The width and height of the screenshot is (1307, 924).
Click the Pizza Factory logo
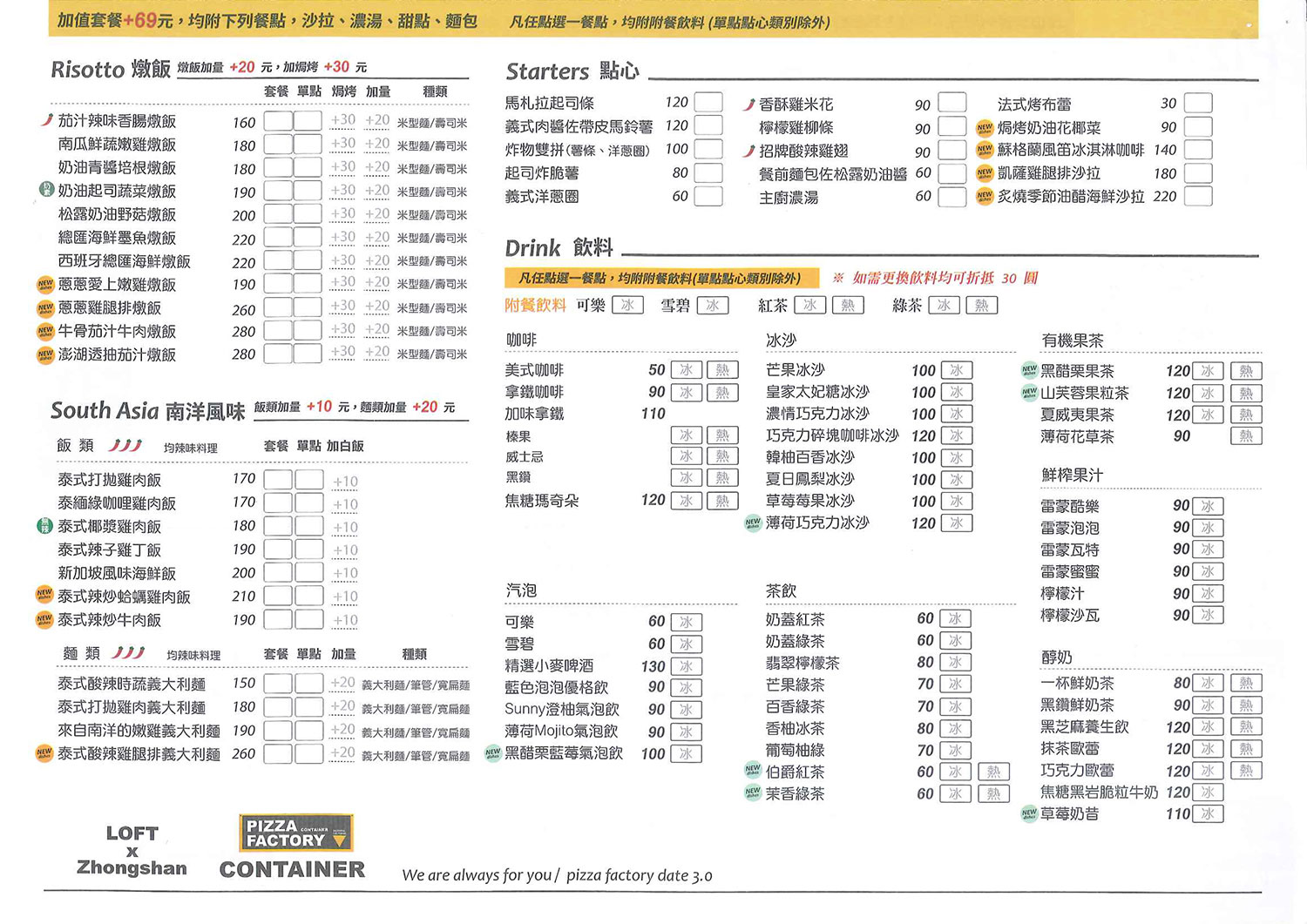coord(295,833)
